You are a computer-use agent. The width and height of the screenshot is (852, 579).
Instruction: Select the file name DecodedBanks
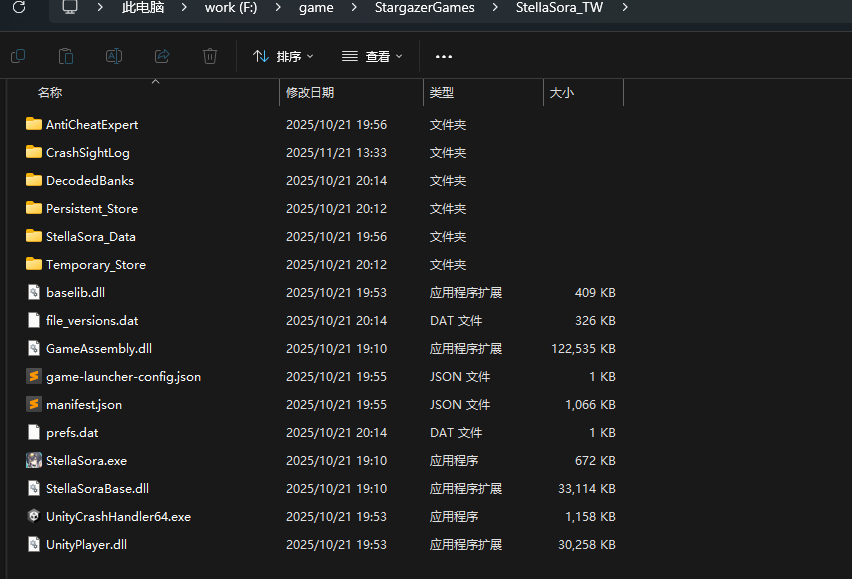[x=90, y=181]
